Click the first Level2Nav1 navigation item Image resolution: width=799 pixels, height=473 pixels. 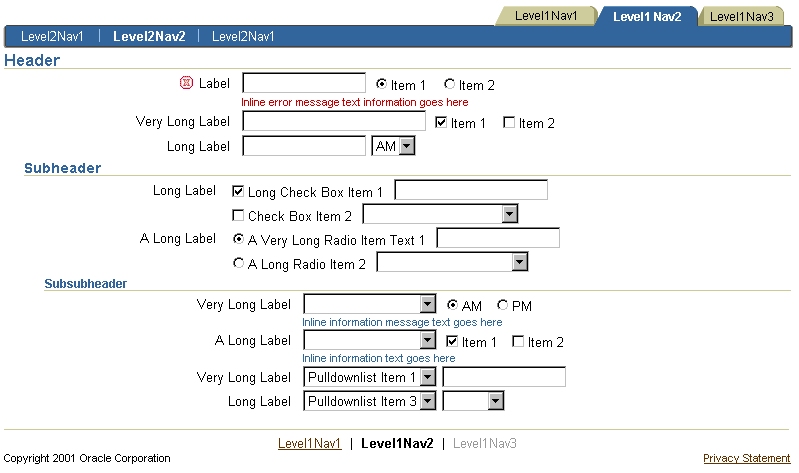tap(52, 36)
